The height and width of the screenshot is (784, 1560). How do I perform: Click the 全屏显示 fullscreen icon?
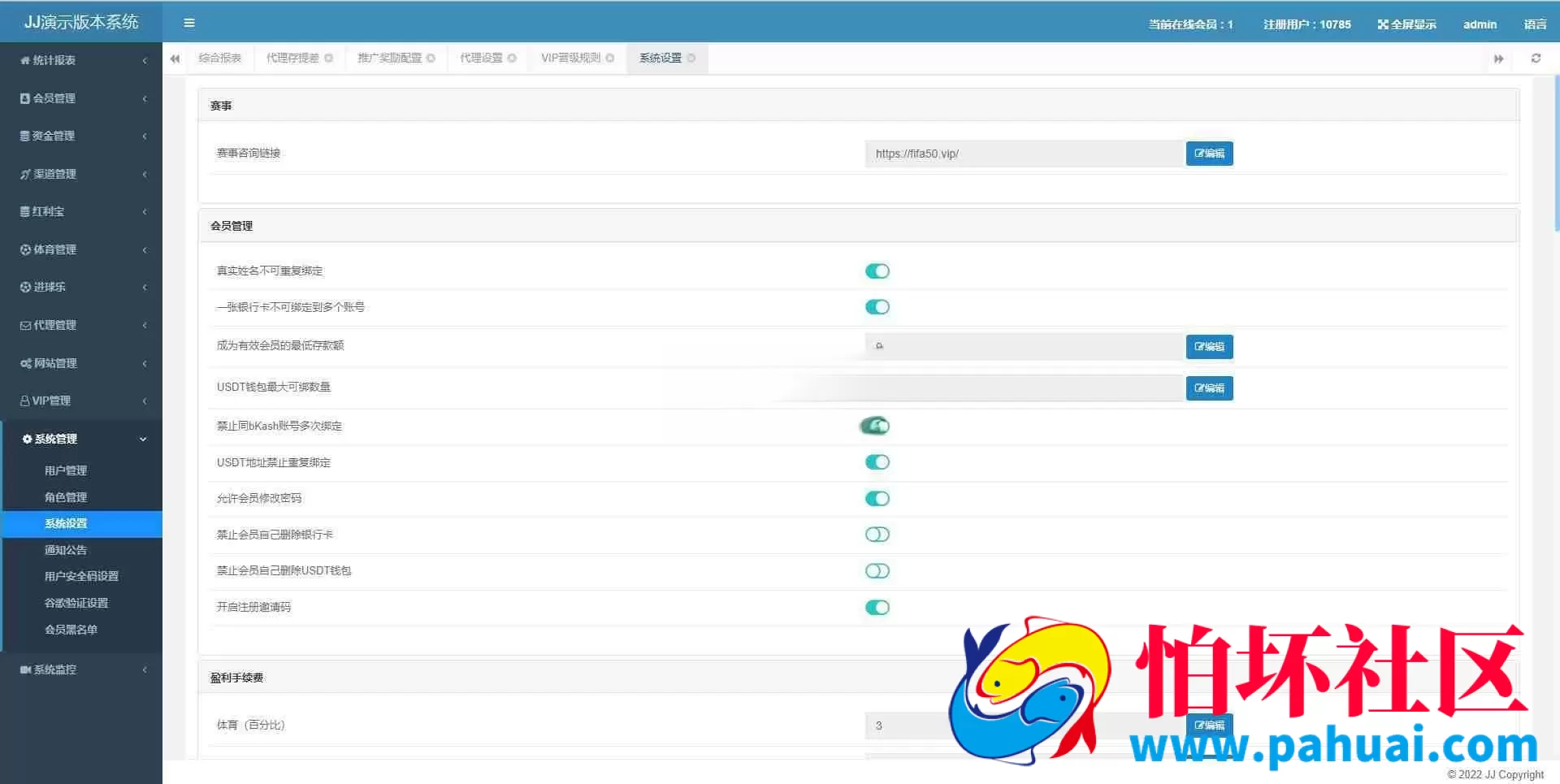pyautogui.click(x=1383, y=24)
